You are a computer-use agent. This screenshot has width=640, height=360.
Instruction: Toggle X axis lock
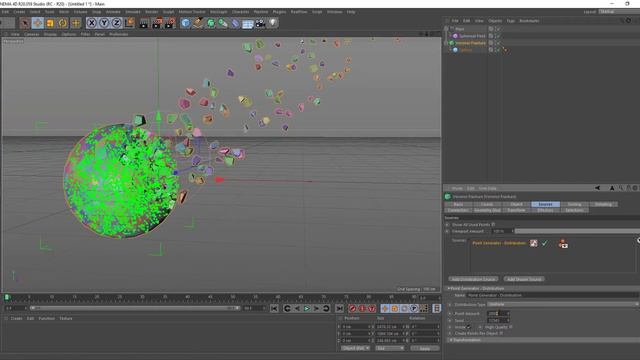pyautogui.click(x=92, y=23)
